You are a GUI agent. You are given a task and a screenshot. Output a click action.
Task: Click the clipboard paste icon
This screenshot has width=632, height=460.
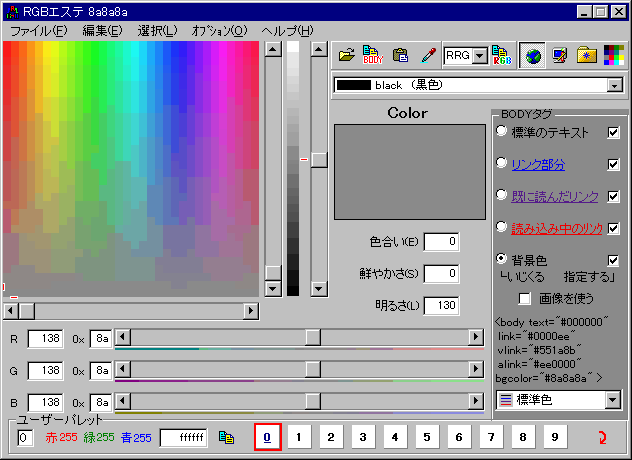[x=400, y=56]
